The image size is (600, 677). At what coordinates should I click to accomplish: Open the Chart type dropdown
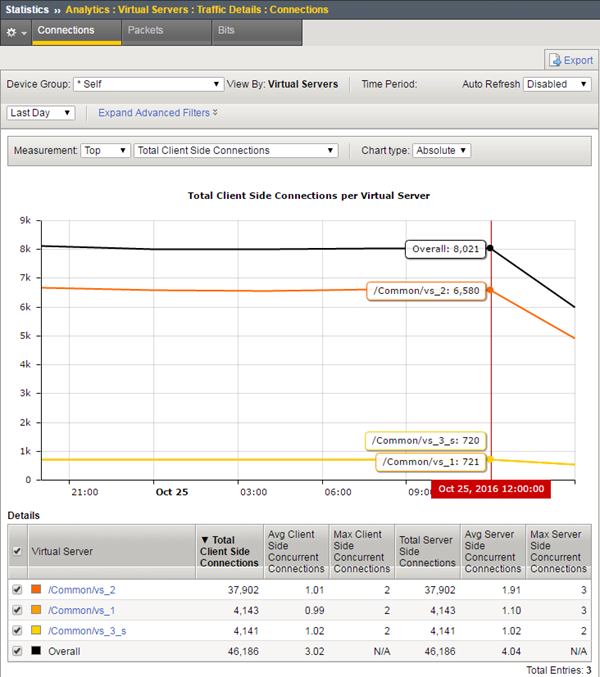coord(441,151)
